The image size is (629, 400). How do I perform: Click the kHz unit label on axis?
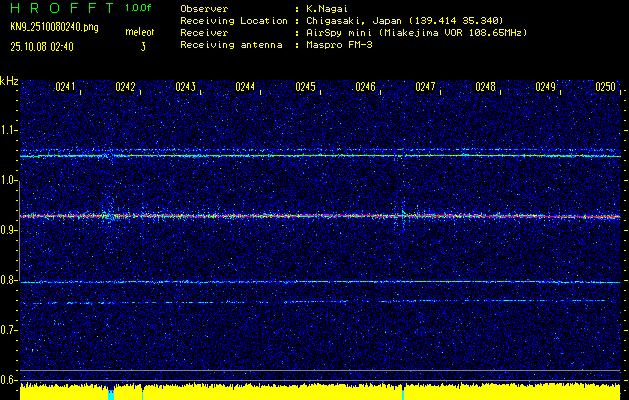coord(9,81)
